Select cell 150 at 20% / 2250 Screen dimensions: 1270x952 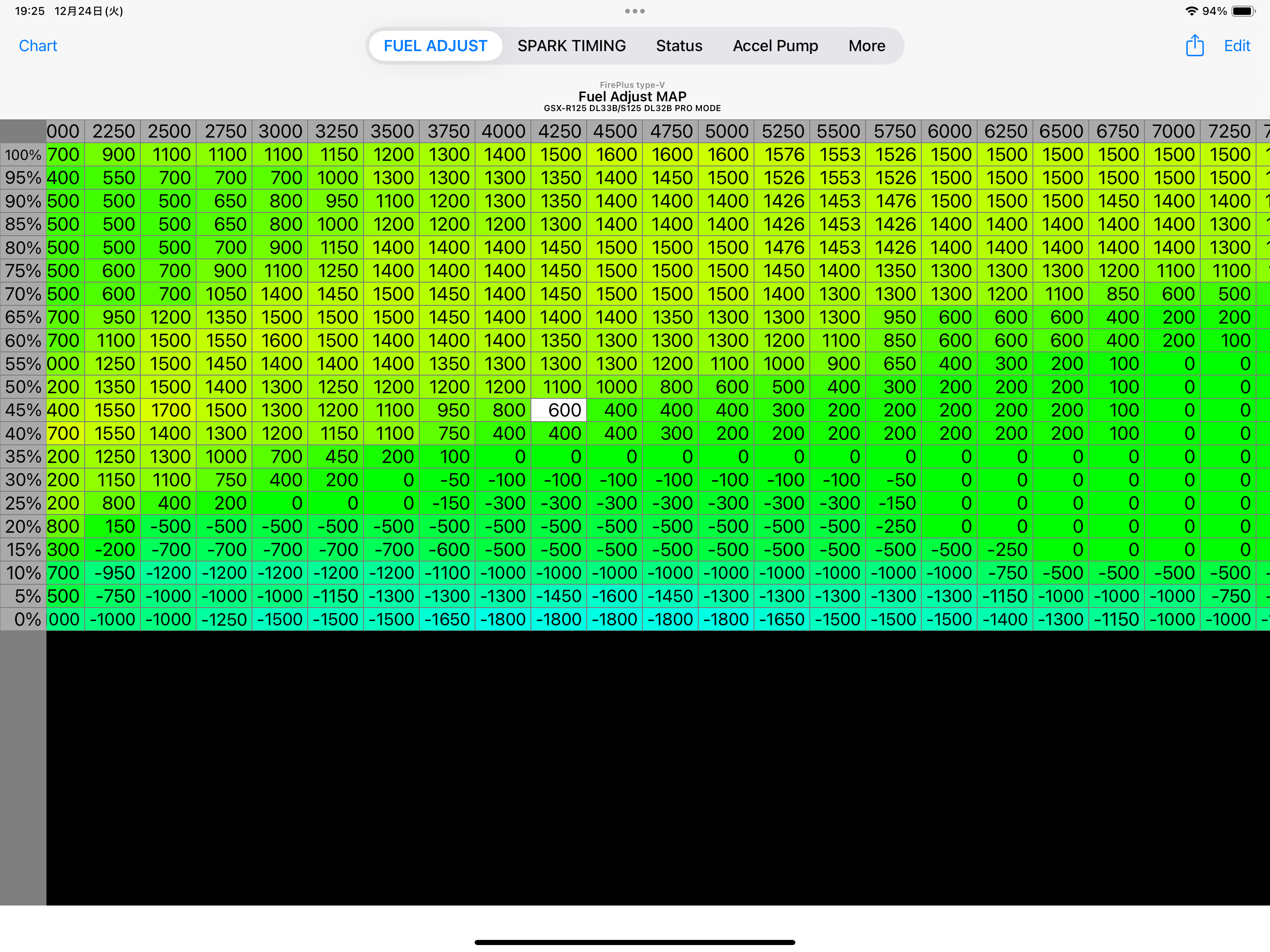(112, 527)
